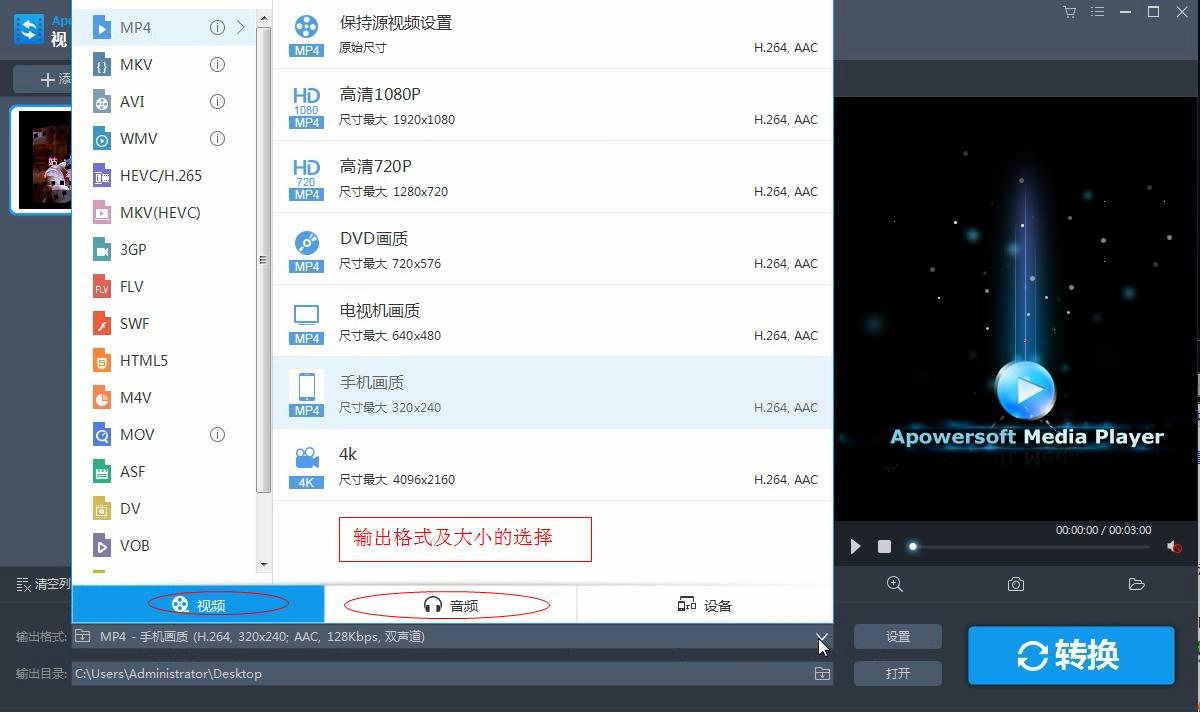Select the video thumbnail in file list
The width and height of the screenshot is (1200, 712).
tap(42, 160)
